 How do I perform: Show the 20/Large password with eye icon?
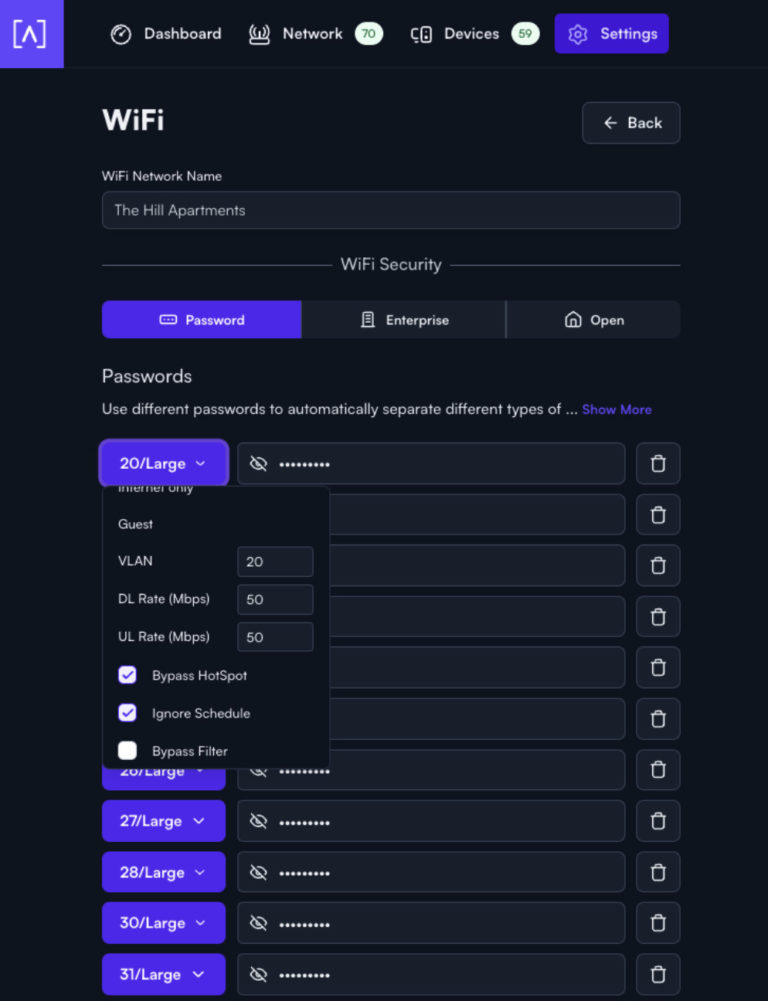[x=258, y=464]
